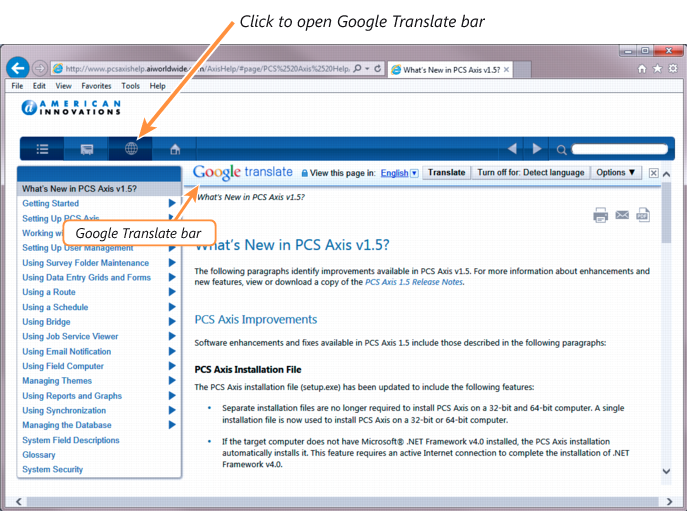Close the What's New browser tab
This screenshot has height=512, width=689.
click(506, 69)
